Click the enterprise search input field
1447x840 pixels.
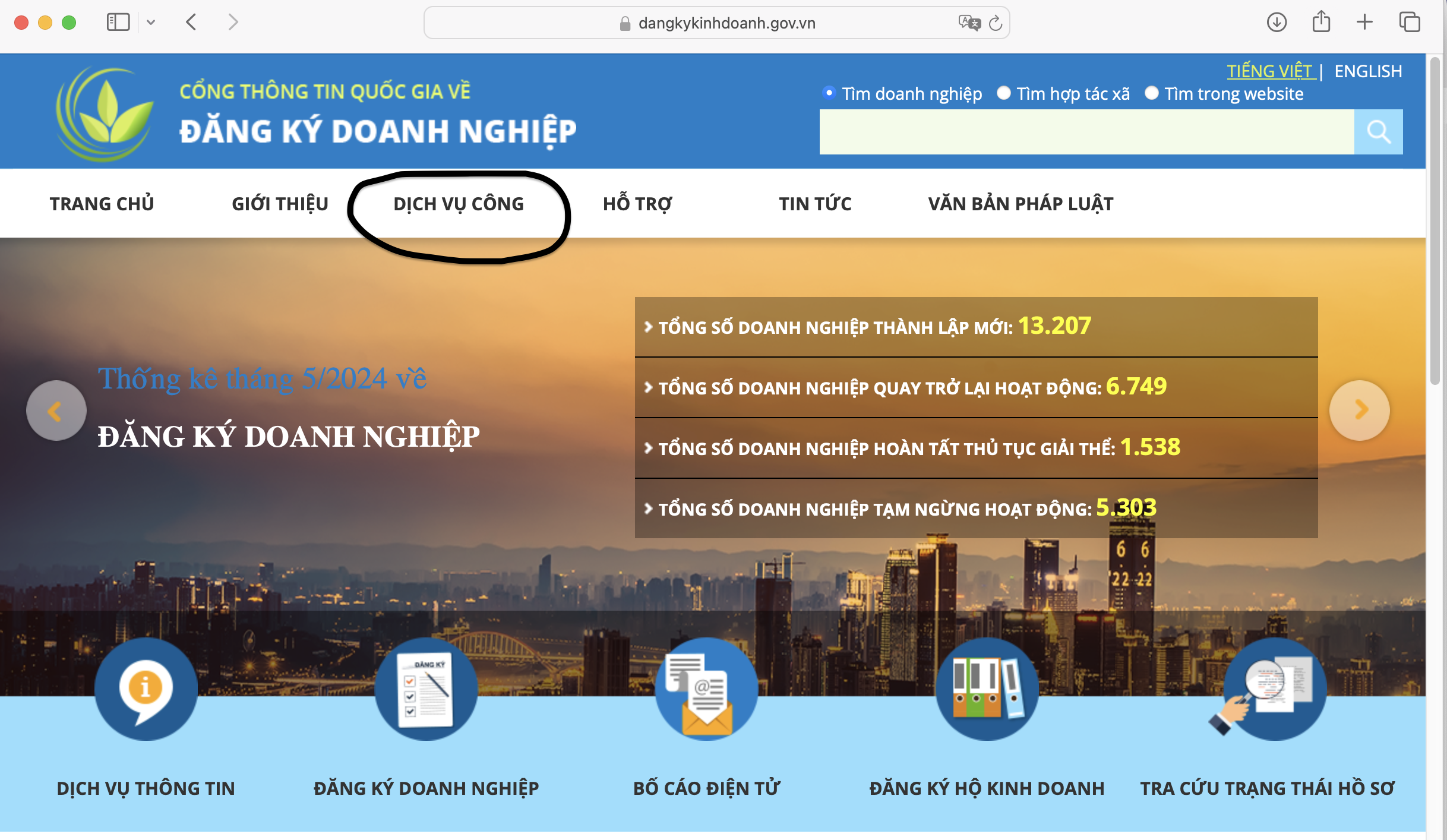coord(1086,132)
